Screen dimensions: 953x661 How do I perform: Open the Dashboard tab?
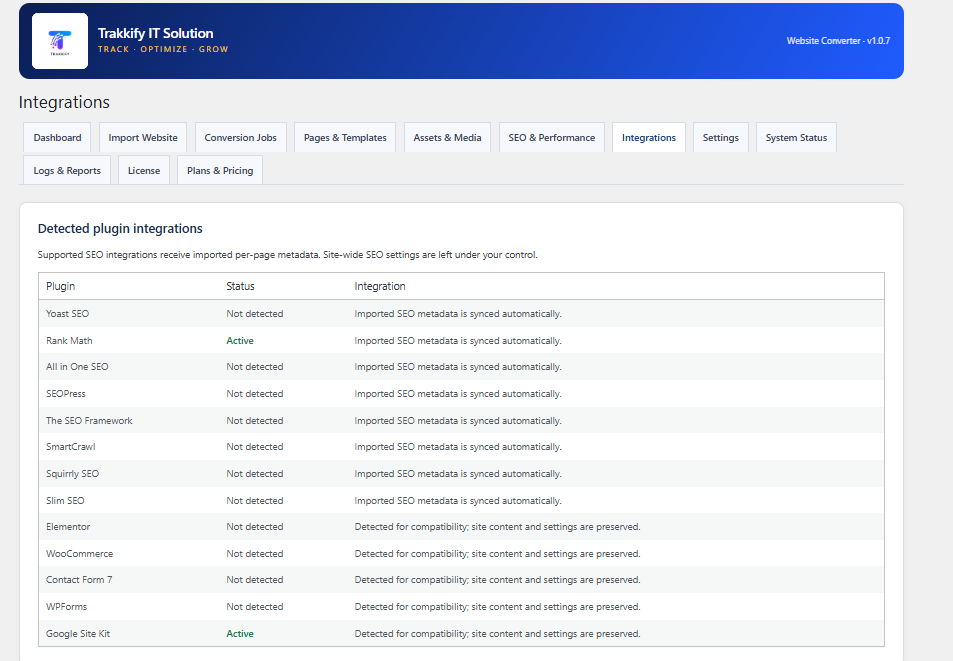click(57, 137)
